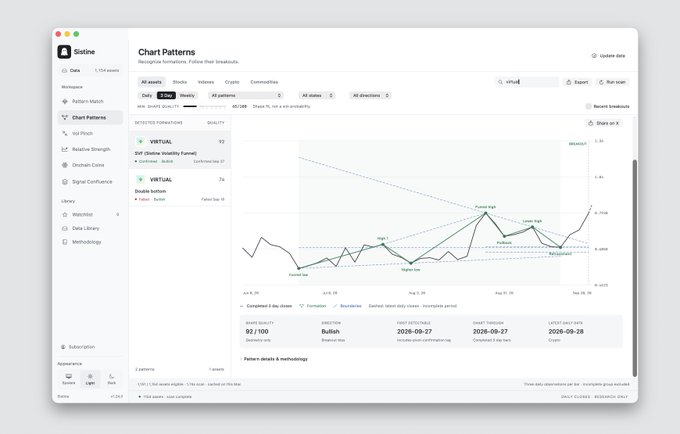Click the Bullish direction value
The height and width of the screenshot is (434, 680).
330,332
